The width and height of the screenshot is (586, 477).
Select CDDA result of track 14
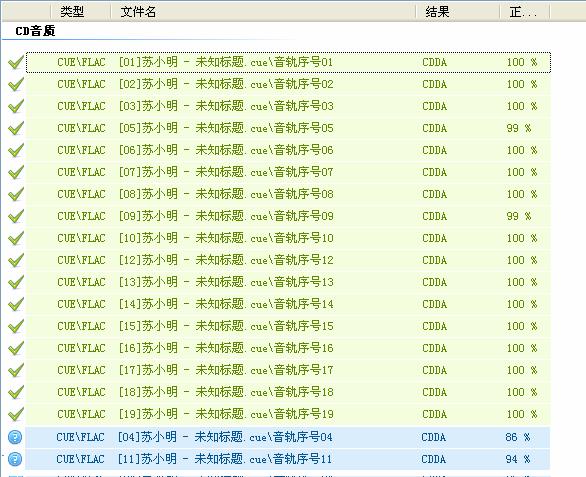(434, 304)
